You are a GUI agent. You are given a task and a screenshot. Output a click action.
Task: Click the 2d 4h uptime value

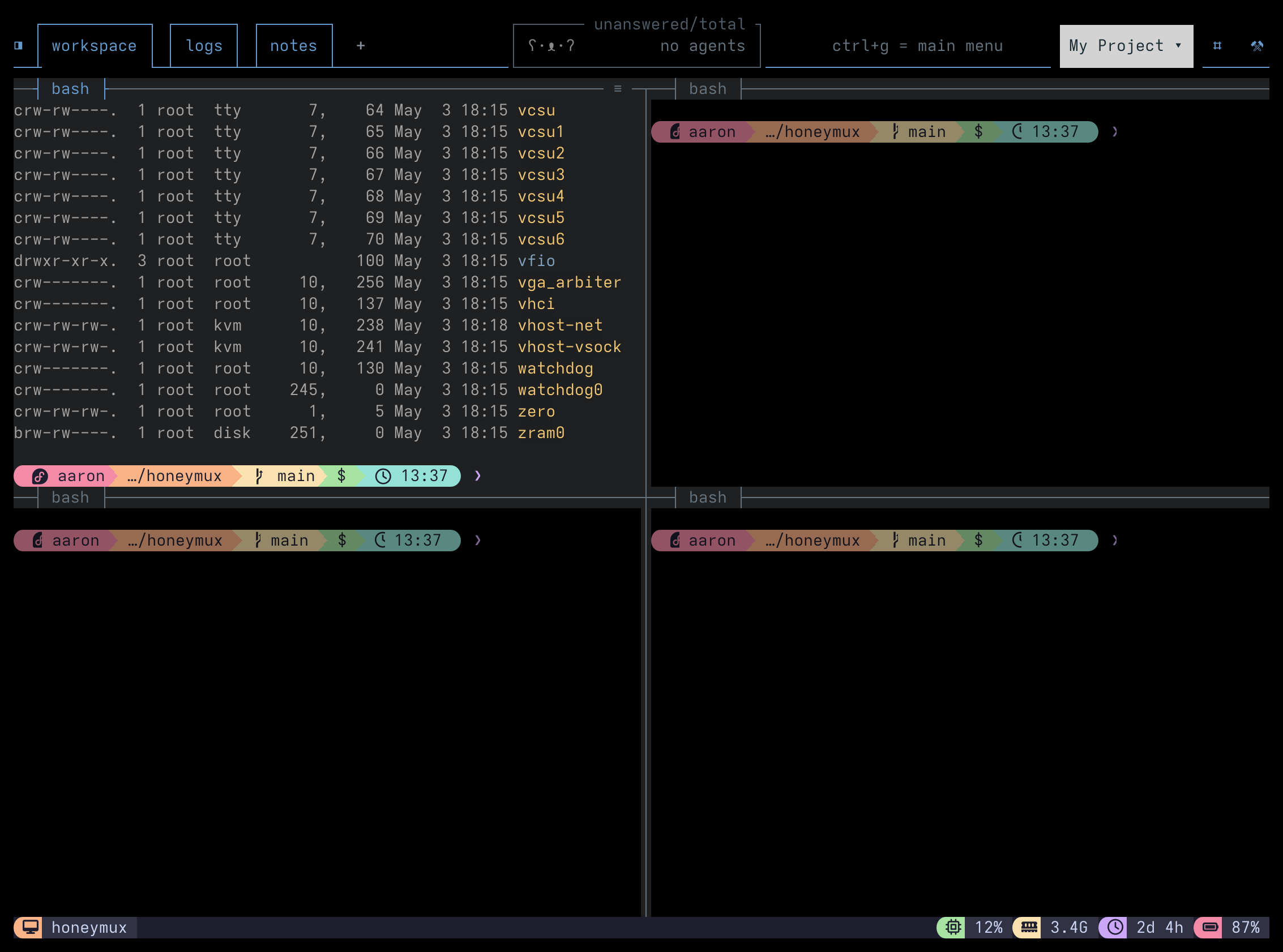click(1160, 927)
